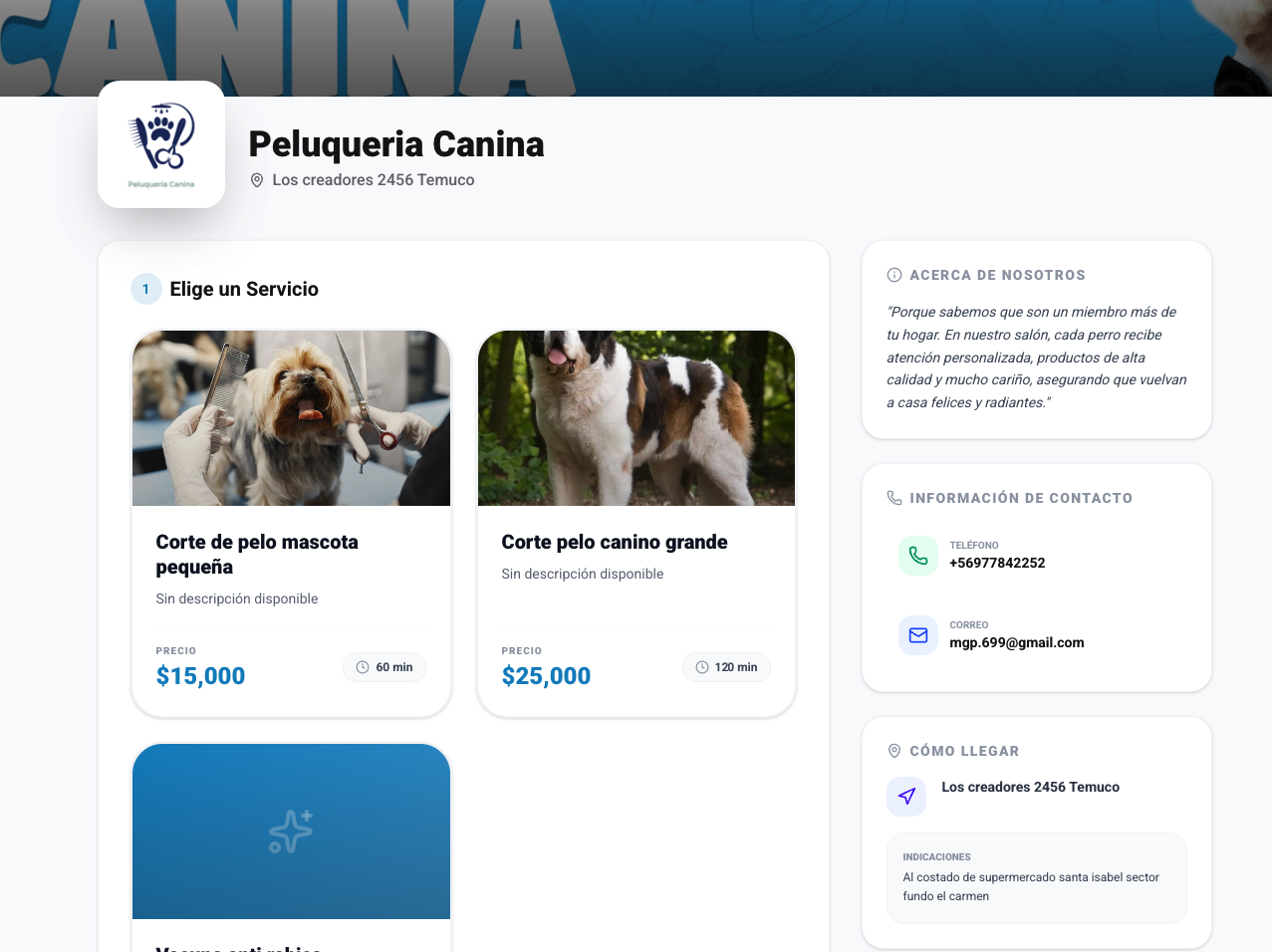Click the step 1 number badge
This screenshot has height=952, width=1272.
pos(146,289)
